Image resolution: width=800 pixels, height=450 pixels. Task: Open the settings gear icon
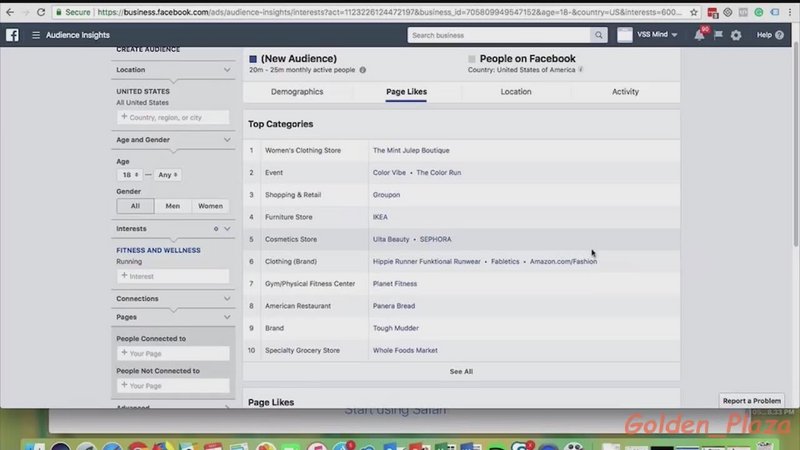(x=736, y=35)
